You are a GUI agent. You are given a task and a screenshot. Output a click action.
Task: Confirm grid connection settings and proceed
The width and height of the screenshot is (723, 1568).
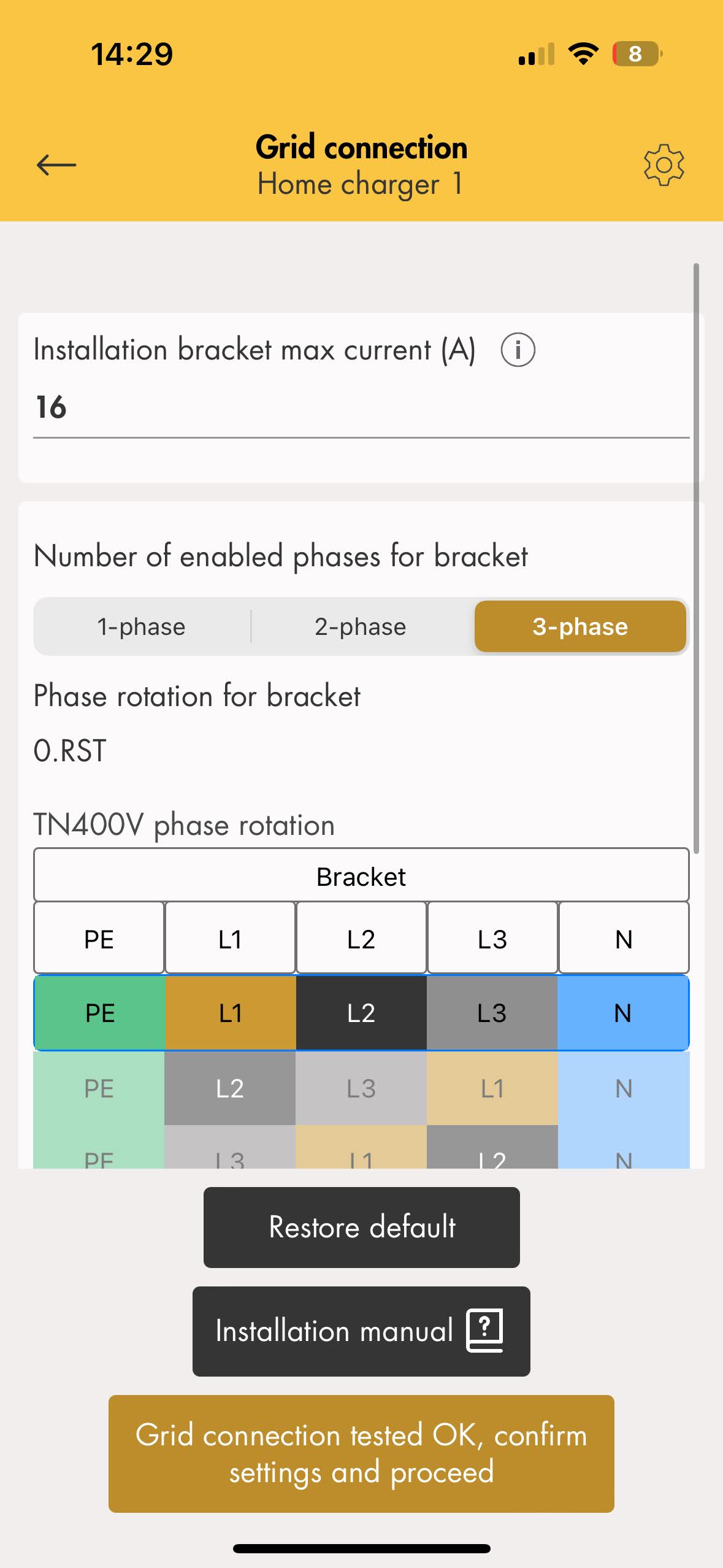(361, 1453)
